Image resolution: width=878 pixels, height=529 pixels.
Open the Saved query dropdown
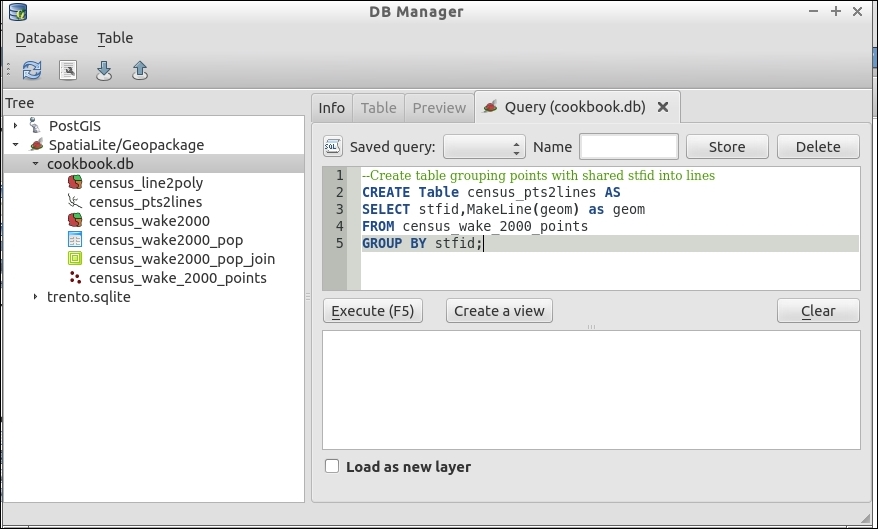[483, 147]
